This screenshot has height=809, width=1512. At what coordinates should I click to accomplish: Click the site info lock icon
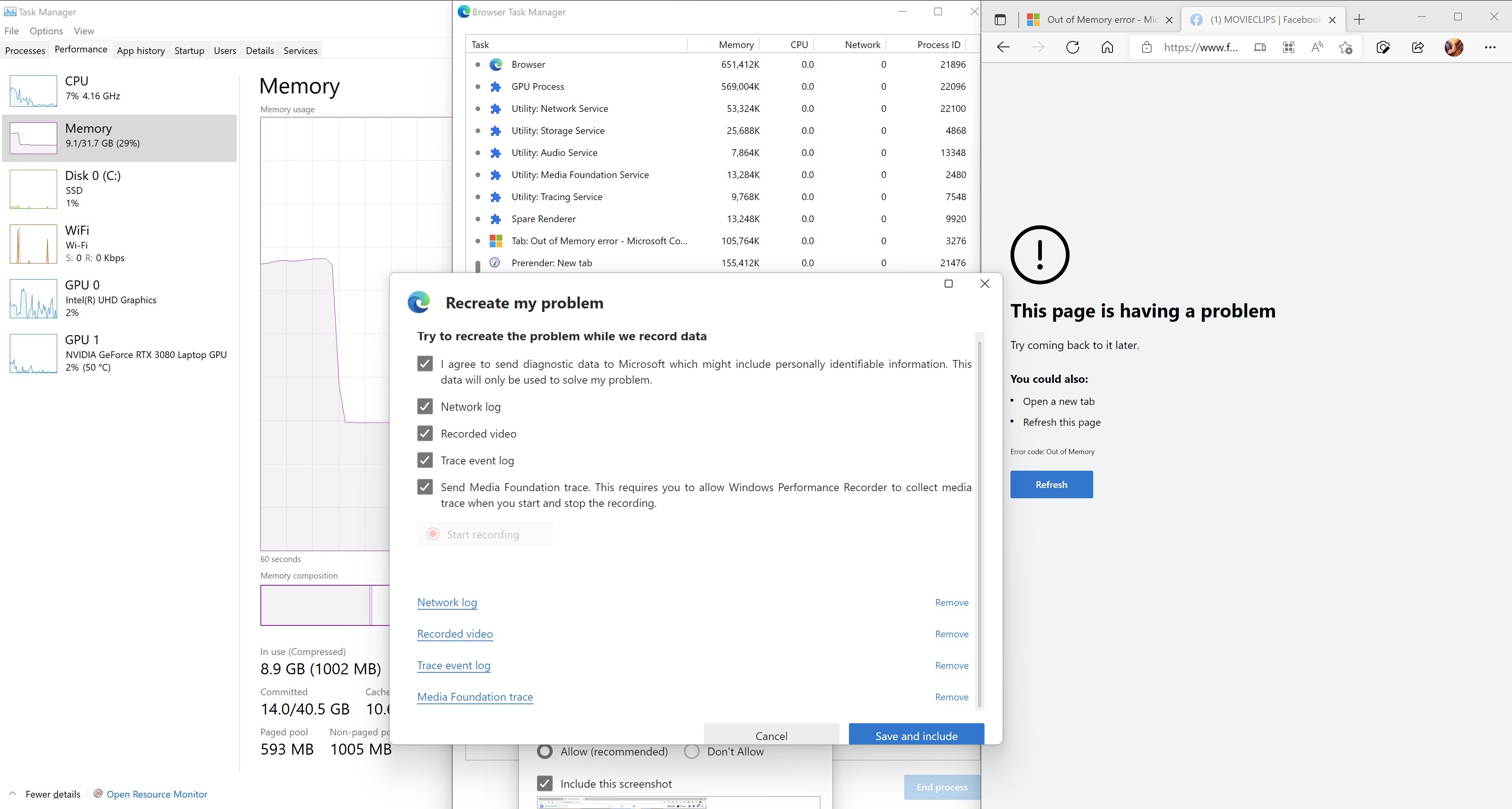click(x=1146, y=48)
